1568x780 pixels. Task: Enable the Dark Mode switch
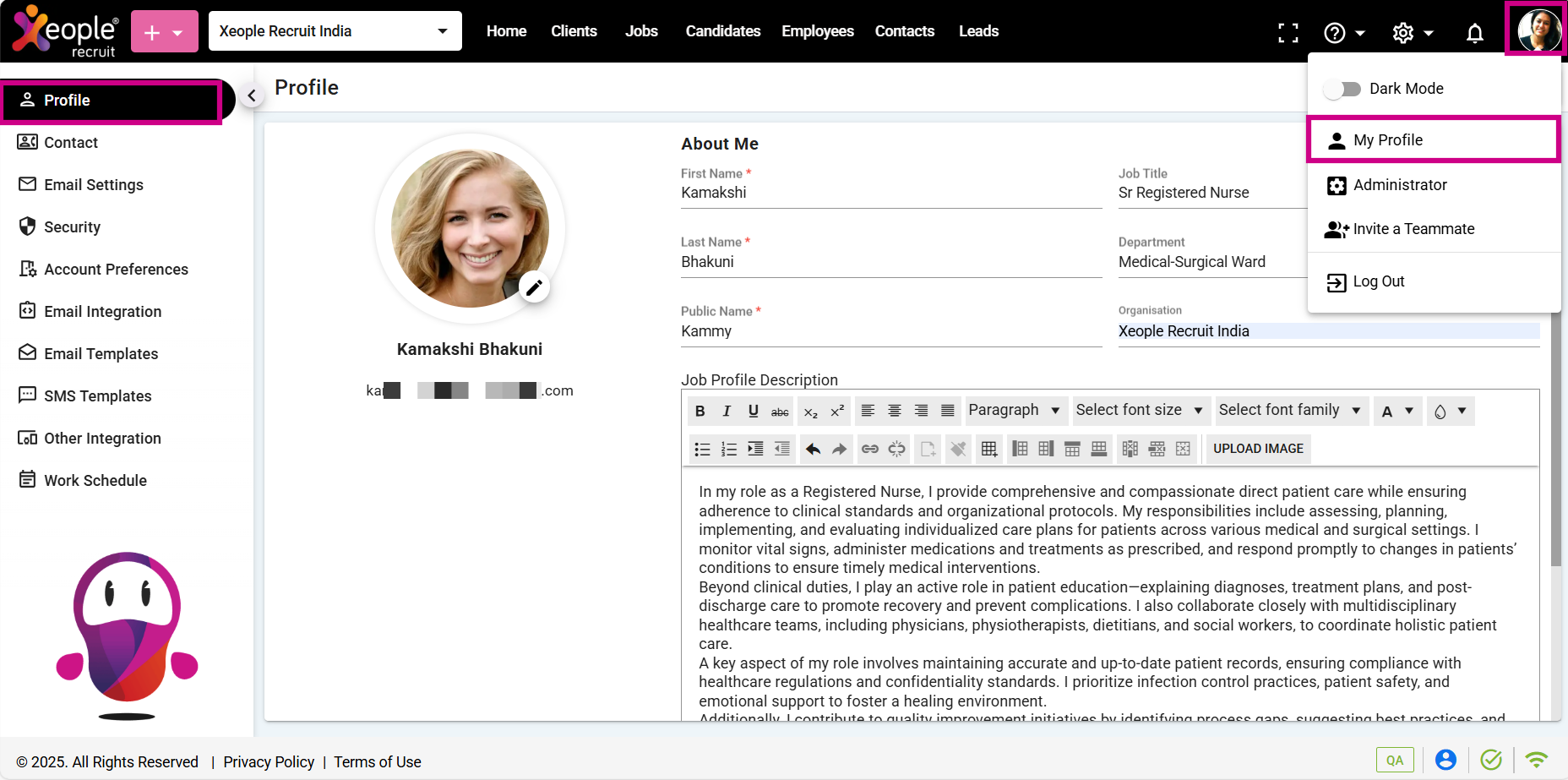click(1342, 89)
